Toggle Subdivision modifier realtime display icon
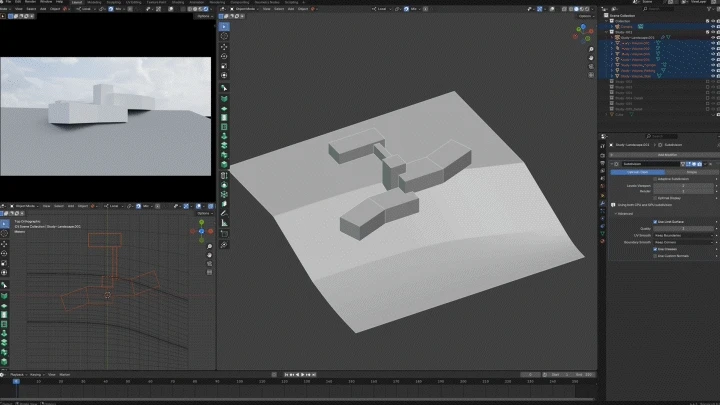 coord(693,164)
